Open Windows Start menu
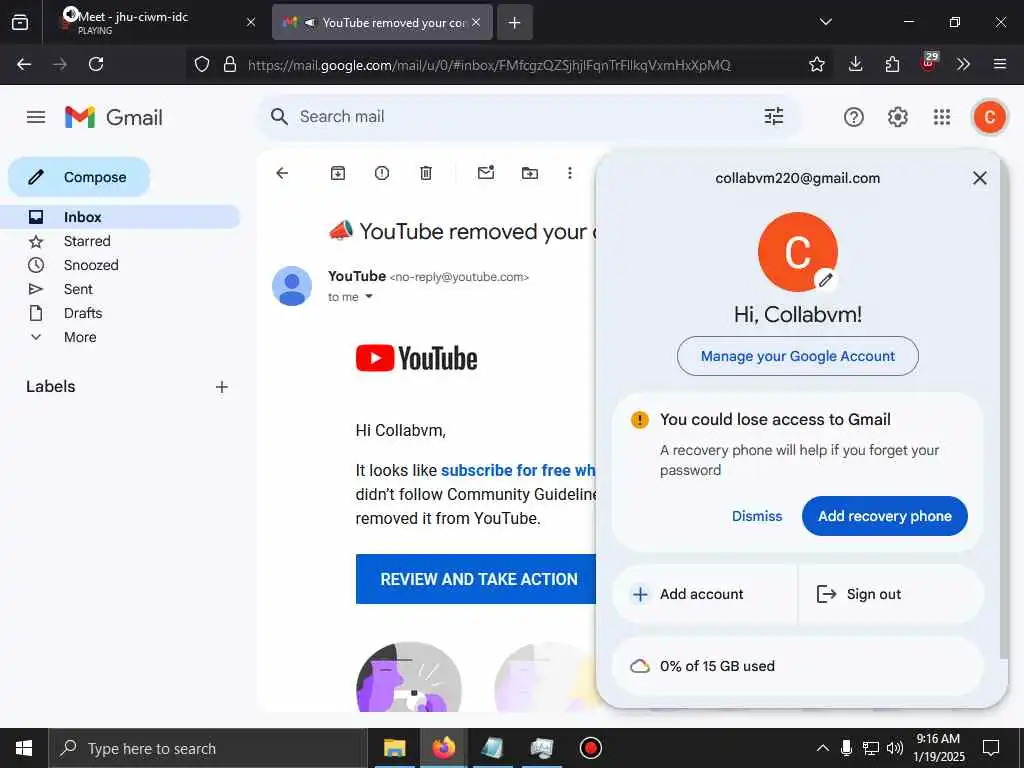This screenshot has height=768, width=1024. (24, 748)
